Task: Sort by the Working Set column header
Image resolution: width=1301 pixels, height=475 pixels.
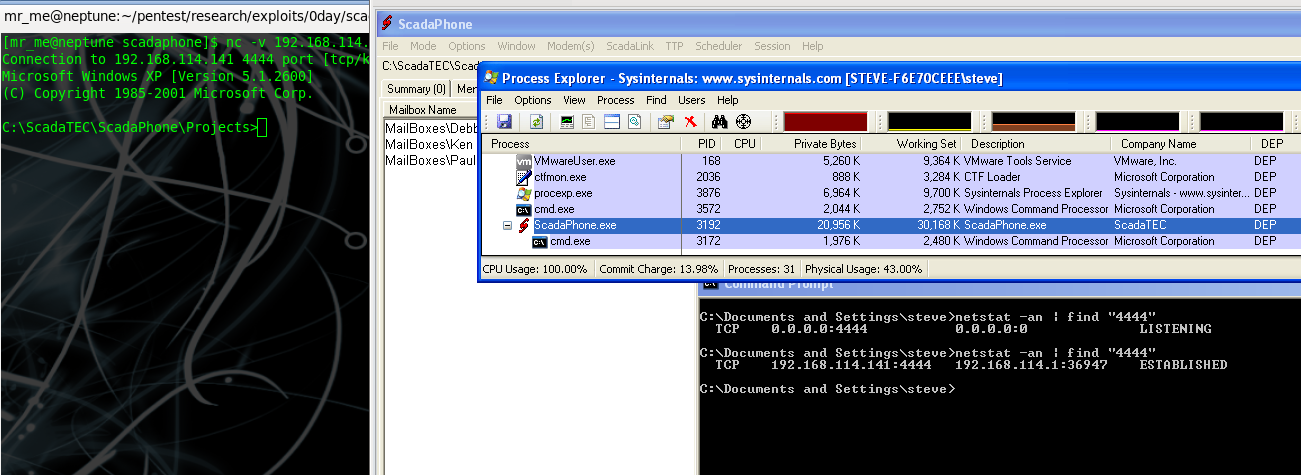Action: click(912, 144)
